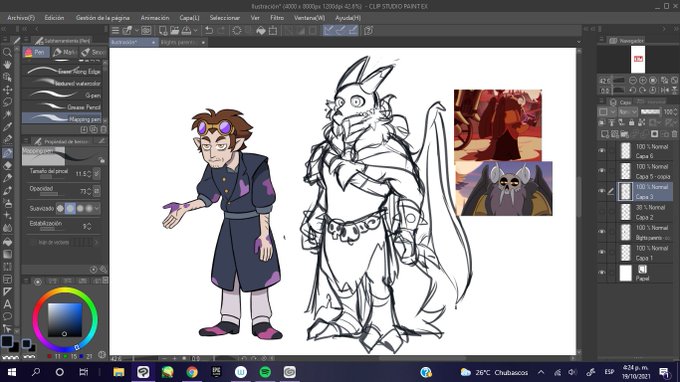Click the Open file folder icon
This screenshot has width=680, height=382.
[x=174, y=30]
